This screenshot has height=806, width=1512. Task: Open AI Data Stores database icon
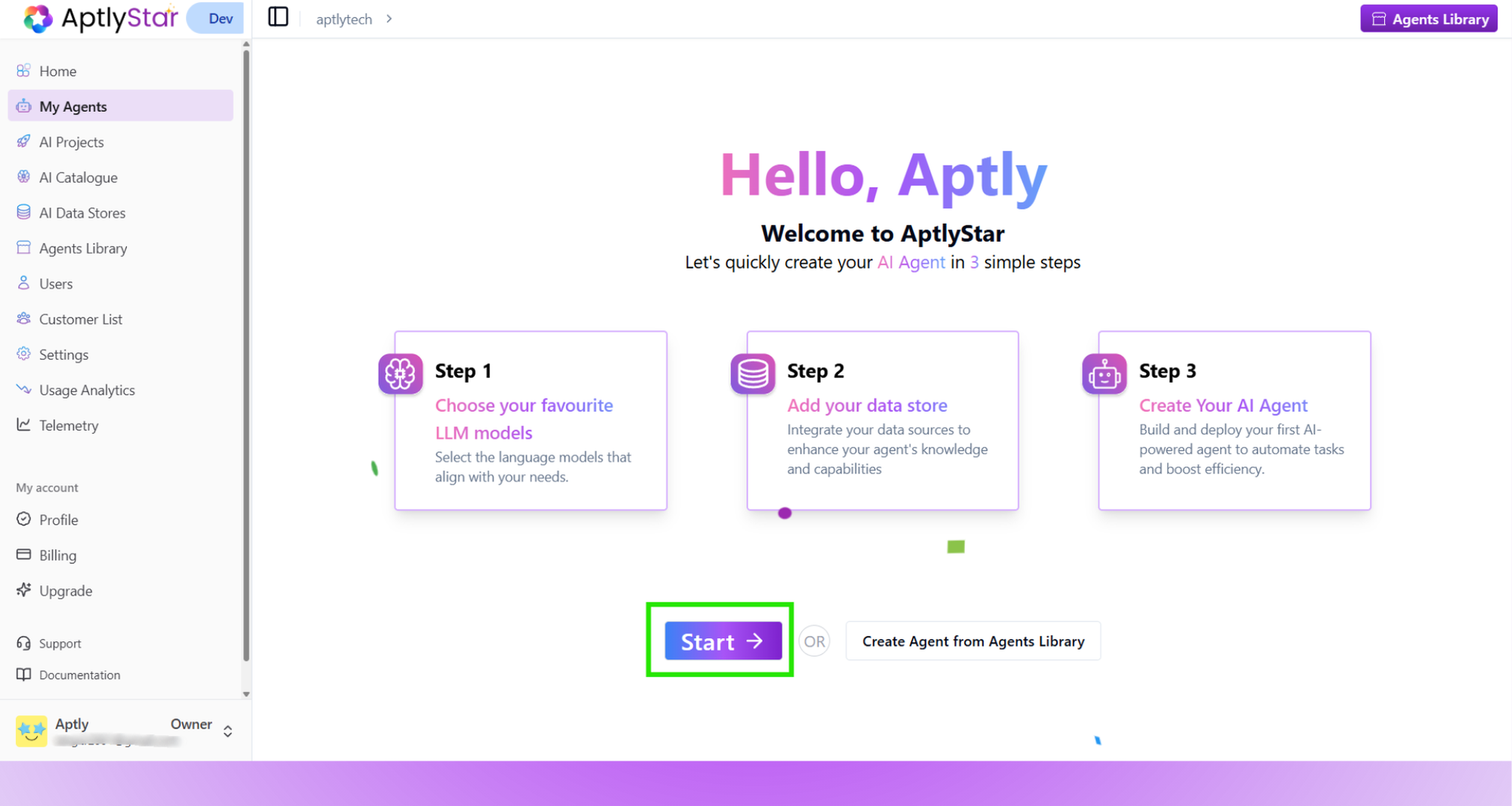coord(24,212)
